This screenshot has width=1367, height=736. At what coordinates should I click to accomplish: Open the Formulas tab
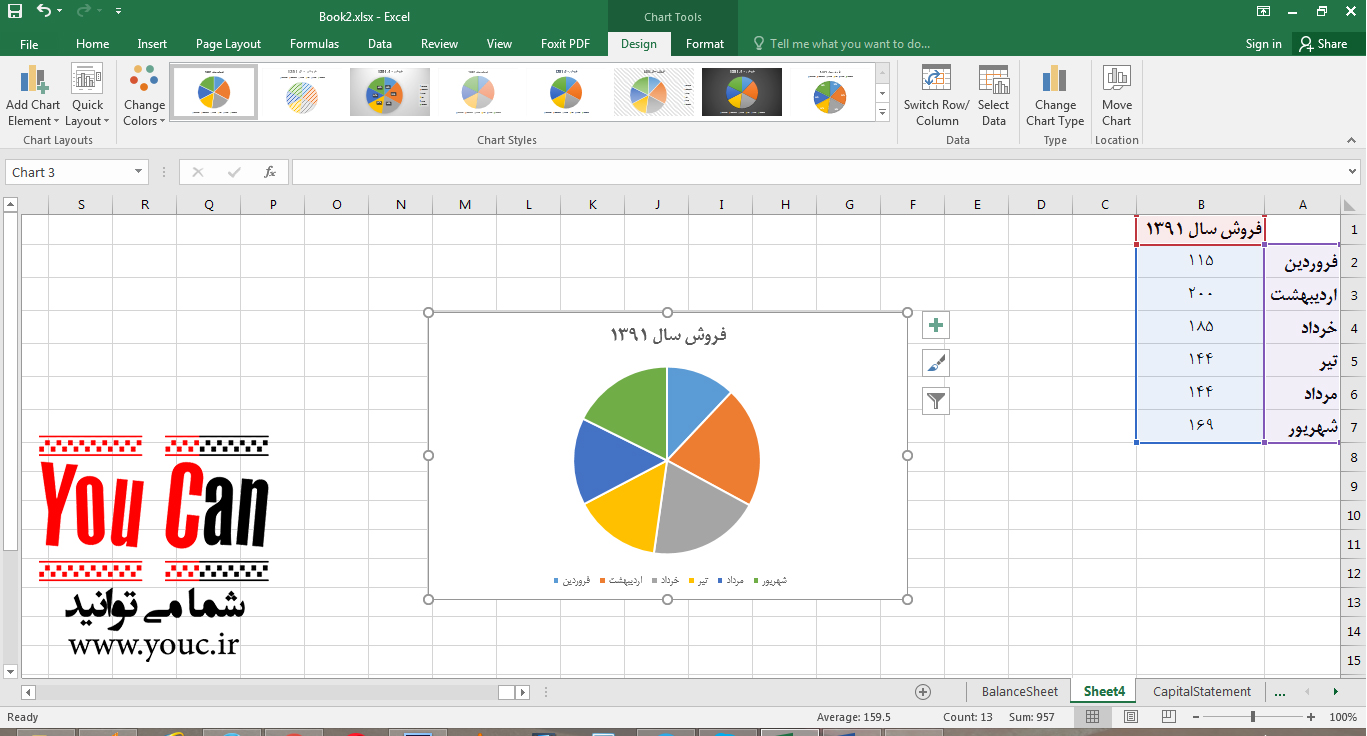coord(314,44)
